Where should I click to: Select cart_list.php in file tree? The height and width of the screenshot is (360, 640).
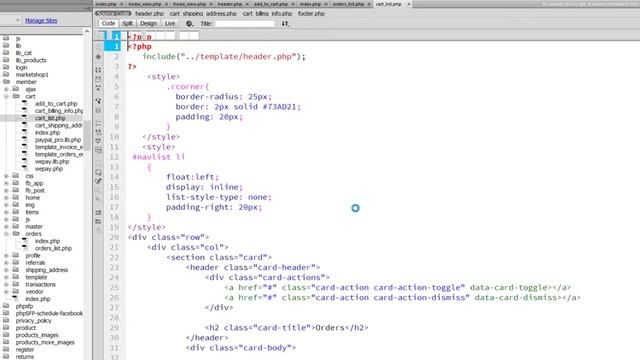click(x=50, y=118)
